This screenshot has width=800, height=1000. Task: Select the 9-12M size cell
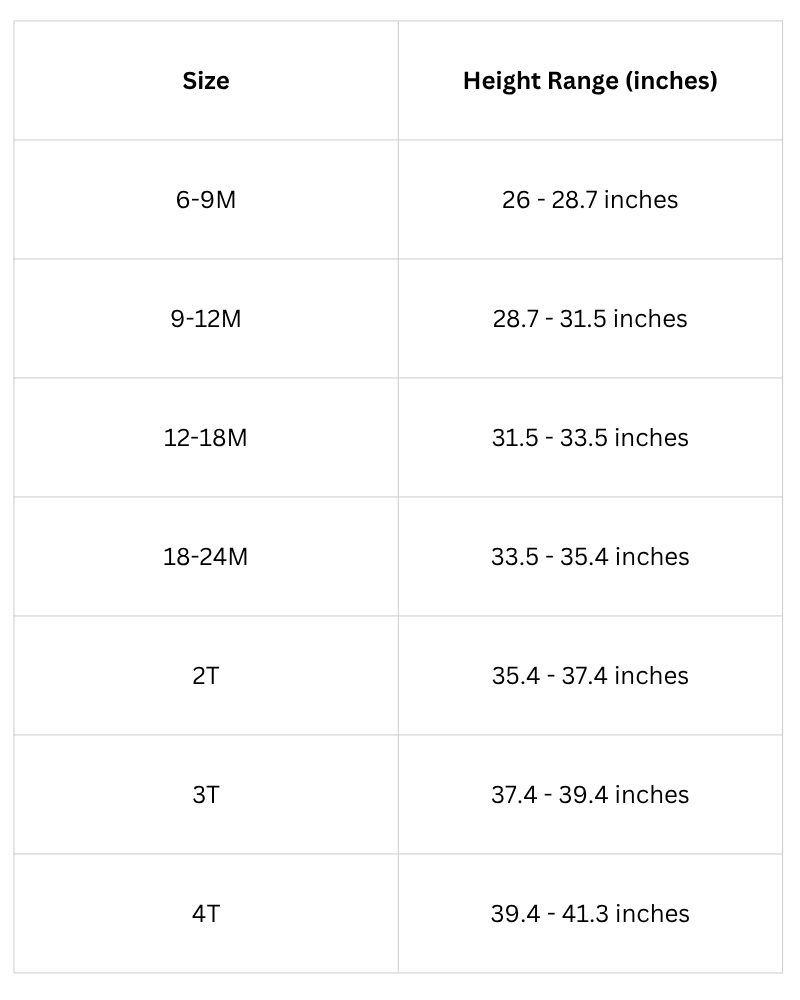(x=206, y=319)
